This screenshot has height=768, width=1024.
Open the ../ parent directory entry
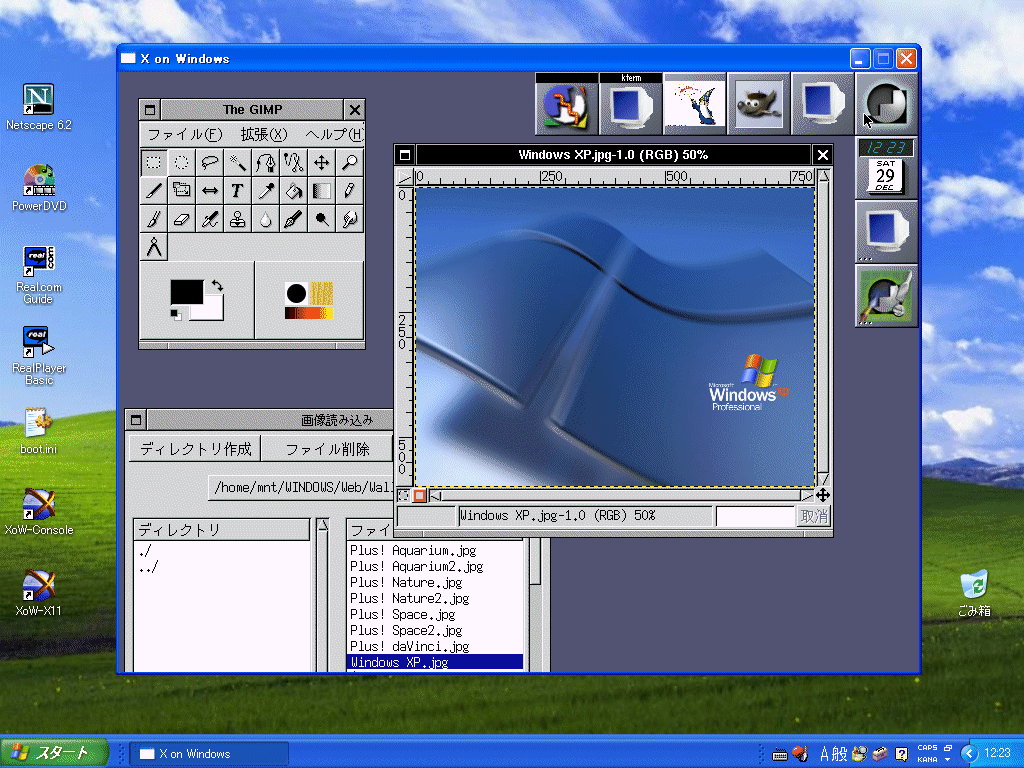(x=222, y=567)
